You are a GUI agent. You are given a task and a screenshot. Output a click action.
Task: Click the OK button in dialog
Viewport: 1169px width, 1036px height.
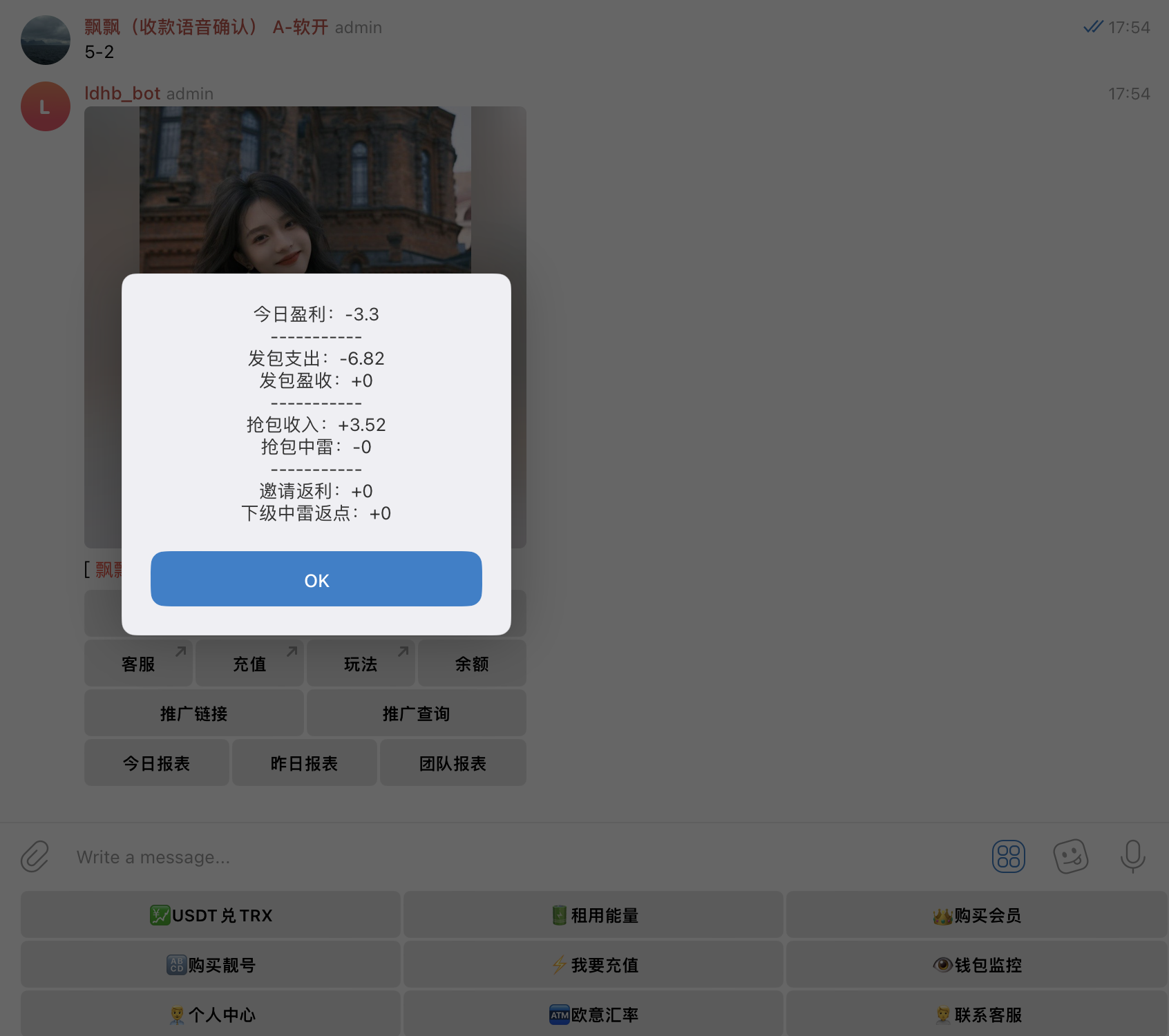[x=316, y=579]
